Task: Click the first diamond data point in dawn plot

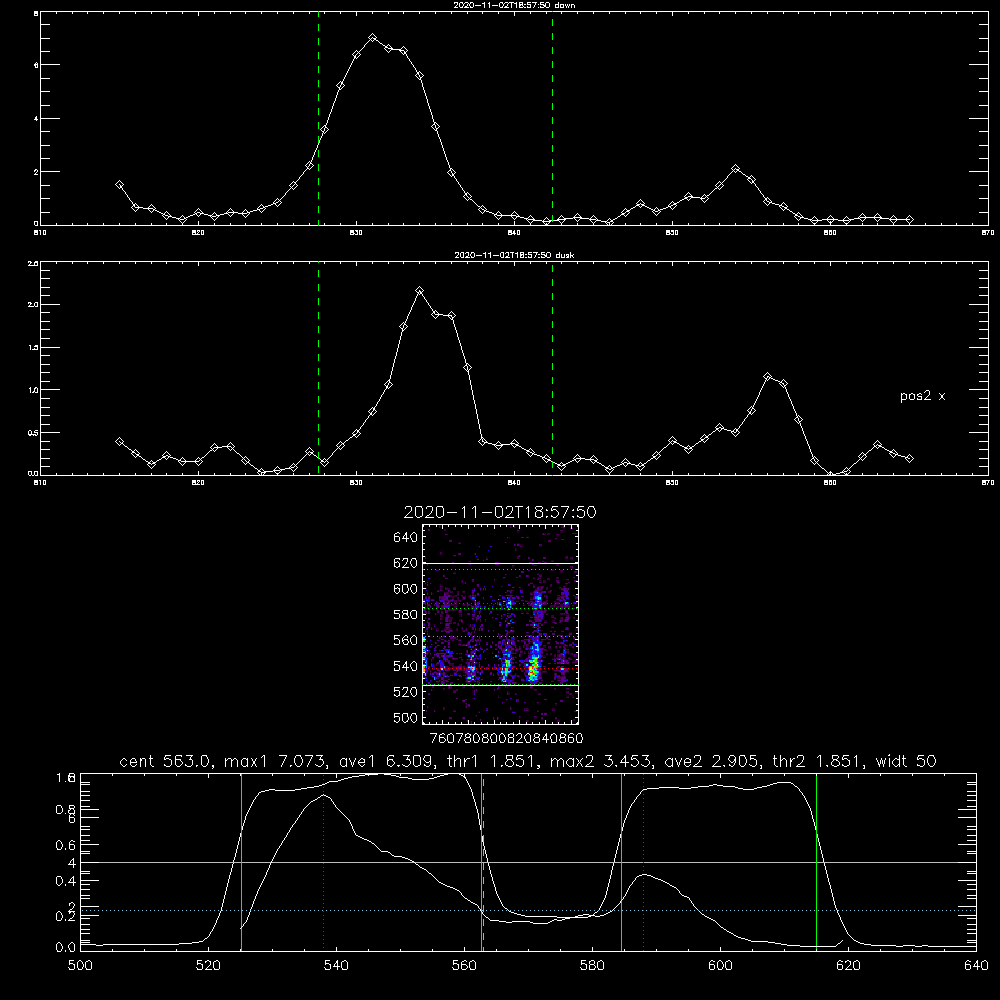Action: coord(119,184)
